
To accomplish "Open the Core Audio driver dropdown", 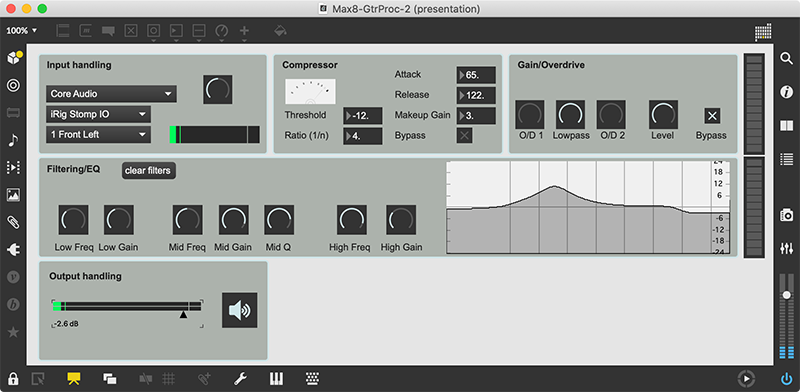I will 111,94.
